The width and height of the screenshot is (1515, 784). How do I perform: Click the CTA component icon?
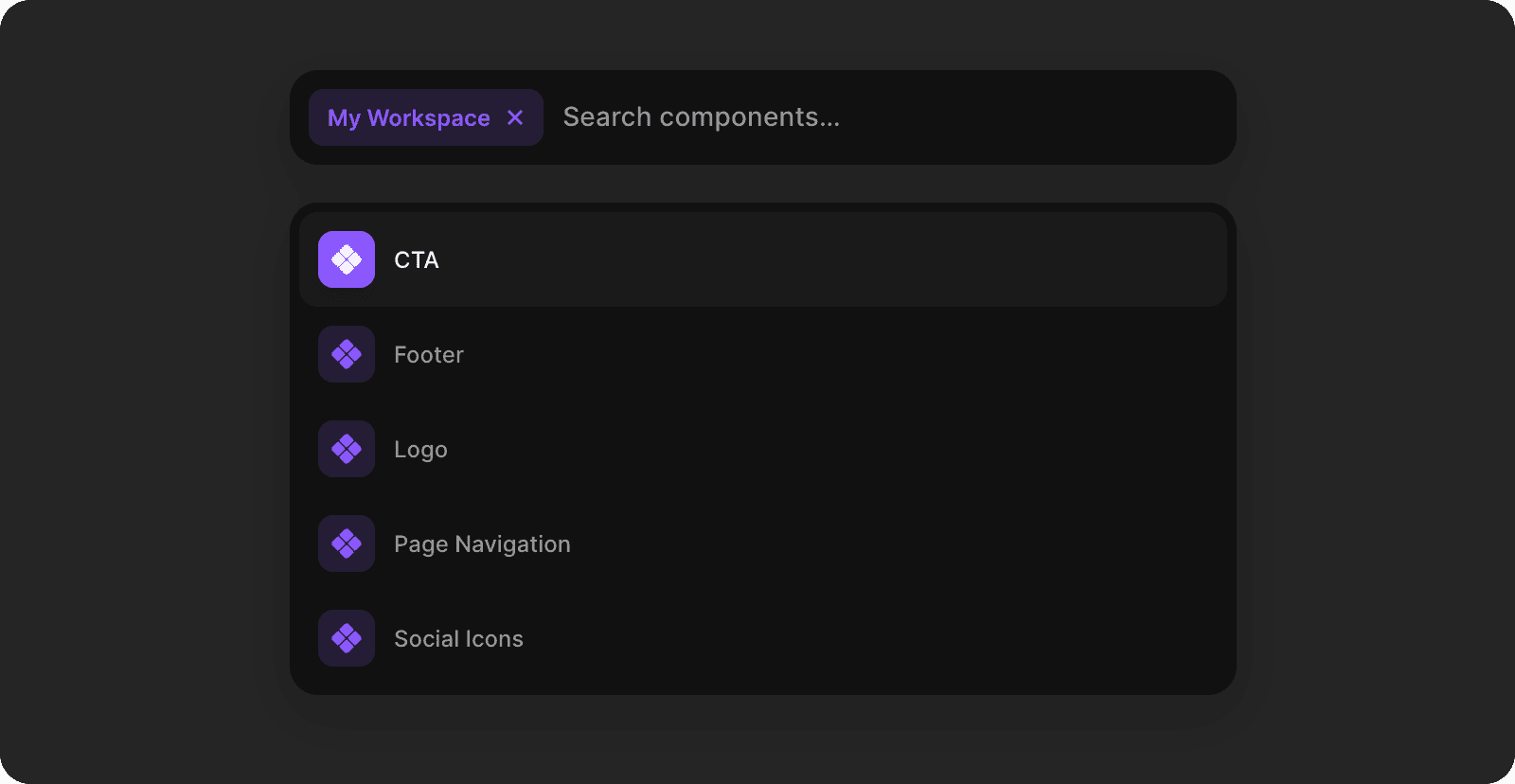pos(347,259)
